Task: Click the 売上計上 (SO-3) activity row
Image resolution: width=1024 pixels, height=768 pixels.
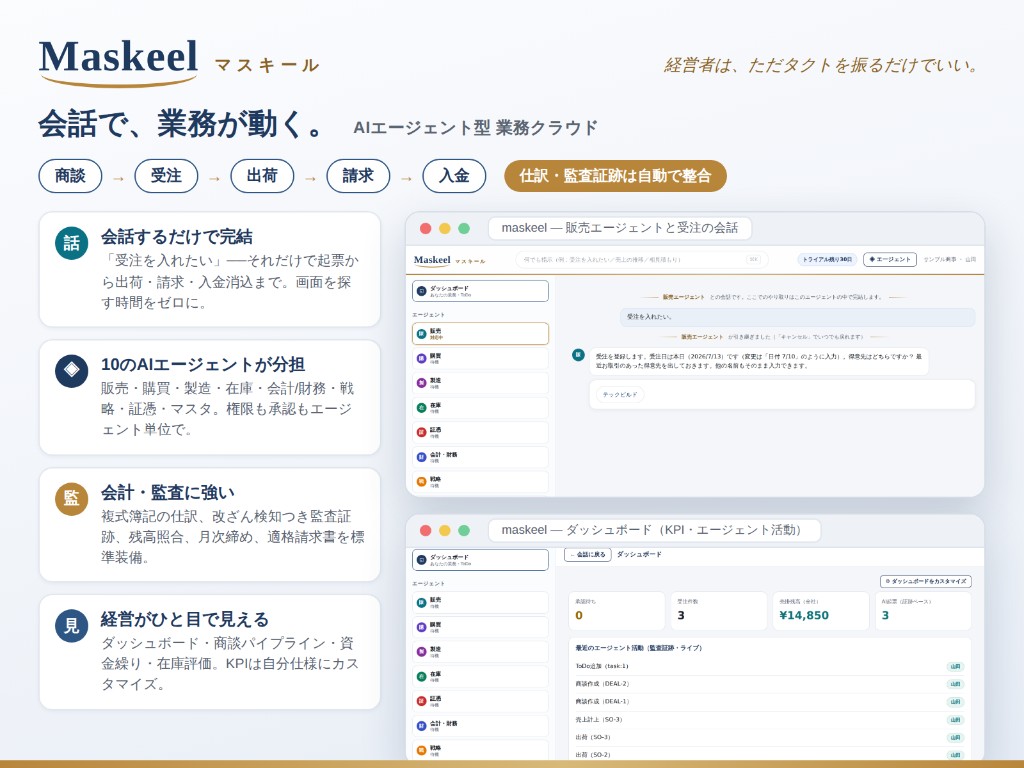Action: (x=769, y=720)
